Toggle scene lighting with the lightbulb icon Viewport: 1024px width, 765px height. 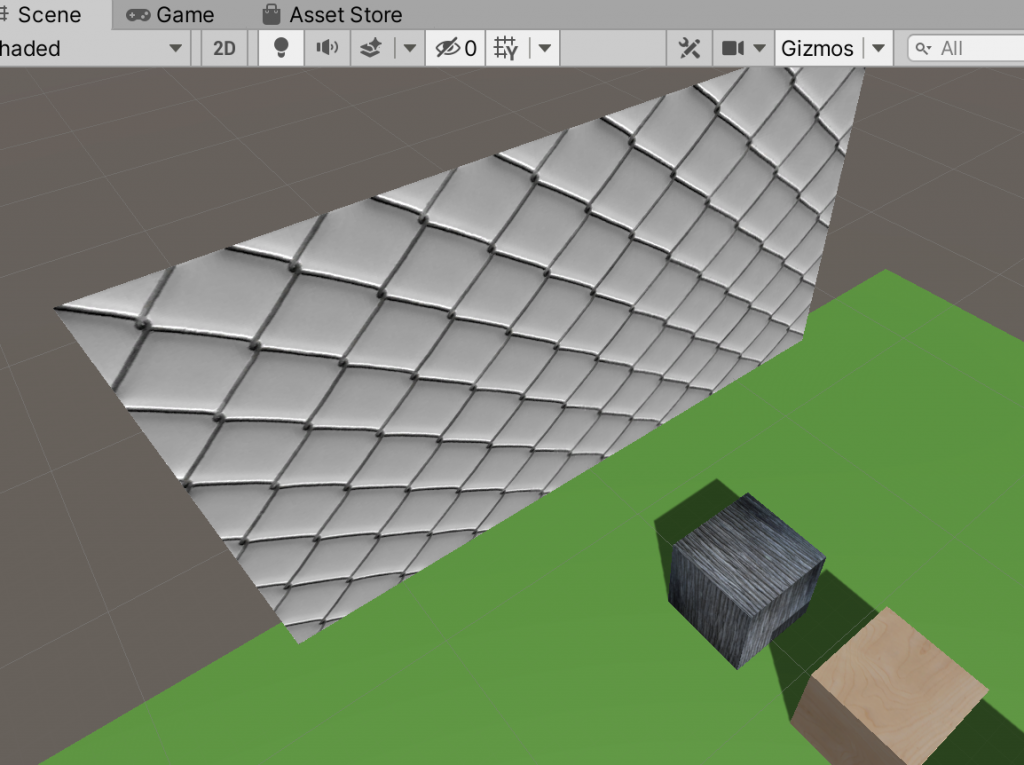(x=282, y=48)
